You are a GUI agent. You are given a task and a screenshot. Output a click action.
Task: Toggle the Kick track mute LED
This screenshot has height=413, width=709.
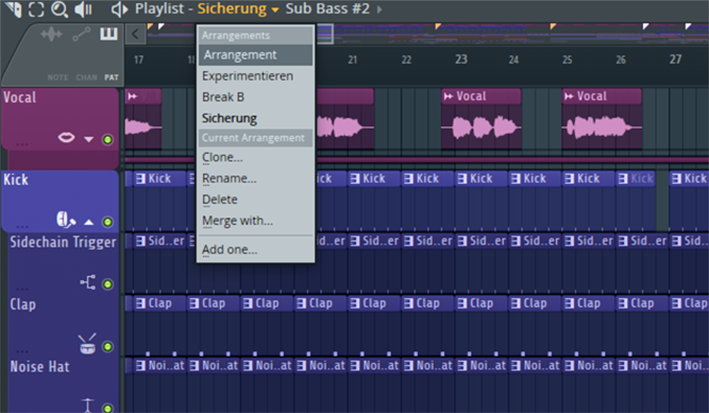pos(107,221)
